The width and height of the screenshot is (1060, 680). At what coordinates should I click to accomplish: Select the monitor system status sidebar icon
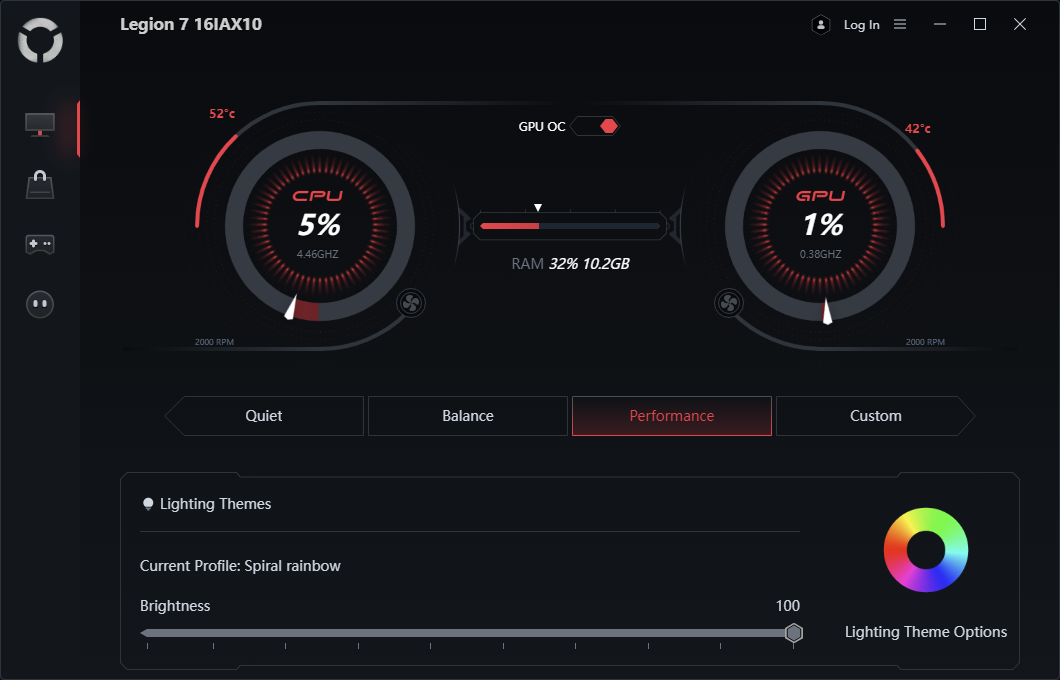(40, 124)
